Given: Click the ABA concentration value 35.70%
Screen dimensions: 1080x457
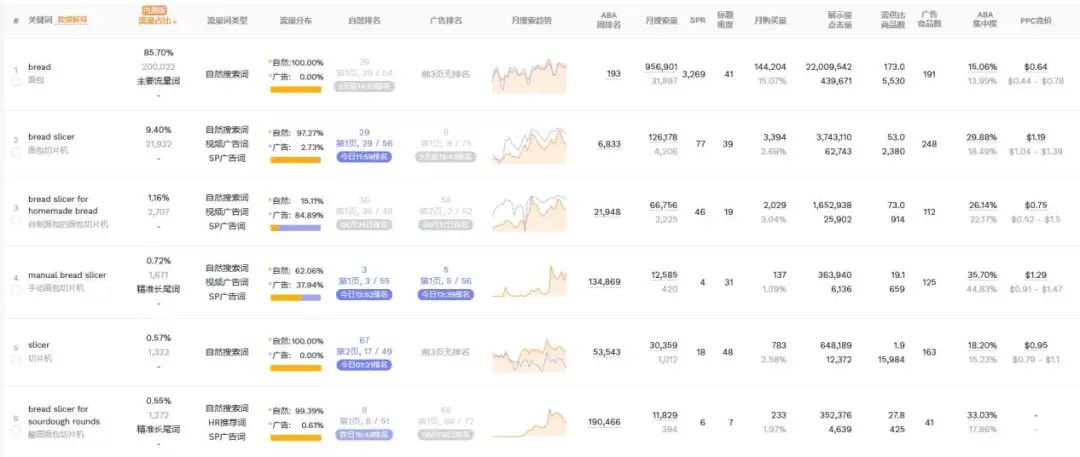Looking at the screenshot, I should coord(982,275).
